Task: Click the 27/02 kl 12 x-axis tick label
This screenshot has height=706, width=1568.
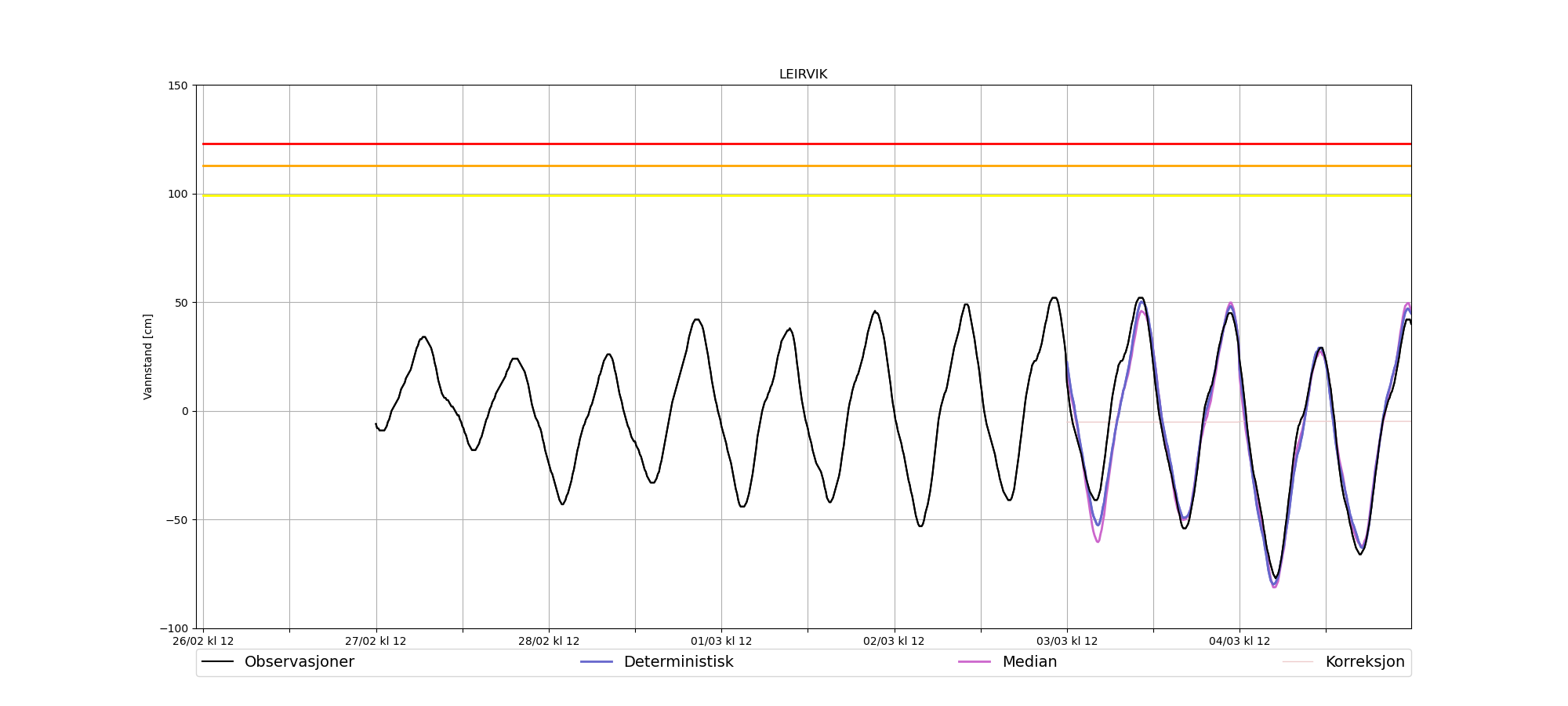Action: (x=376, y=641)
